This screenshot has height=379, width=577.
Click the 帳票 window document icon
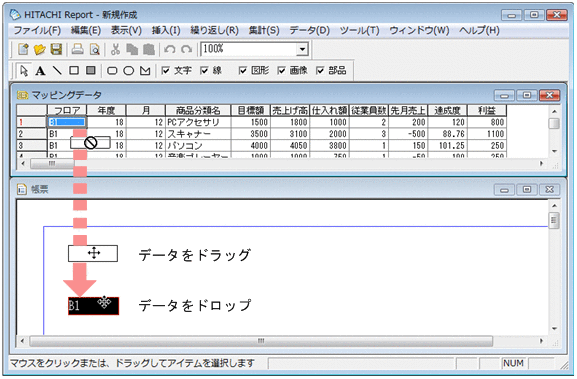pyautogui.click(x=22, y=189)
